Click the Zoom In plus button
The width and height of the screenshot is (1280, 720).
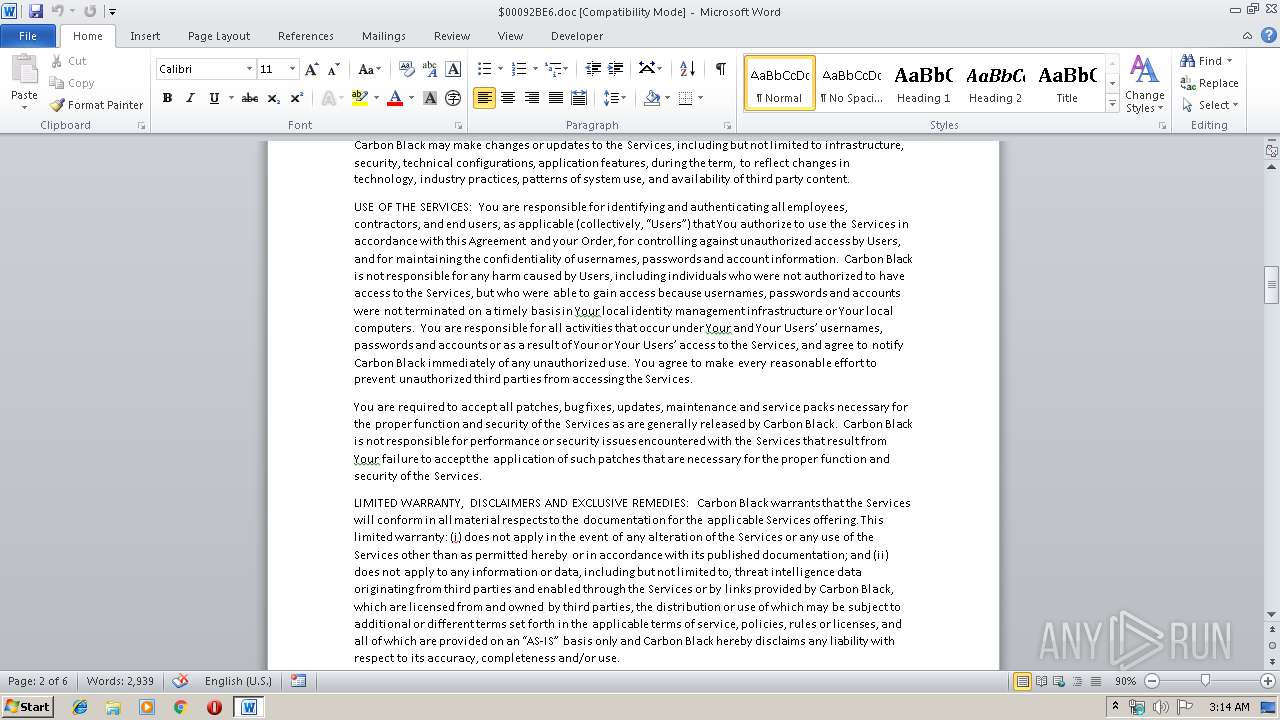[1268, 681]
